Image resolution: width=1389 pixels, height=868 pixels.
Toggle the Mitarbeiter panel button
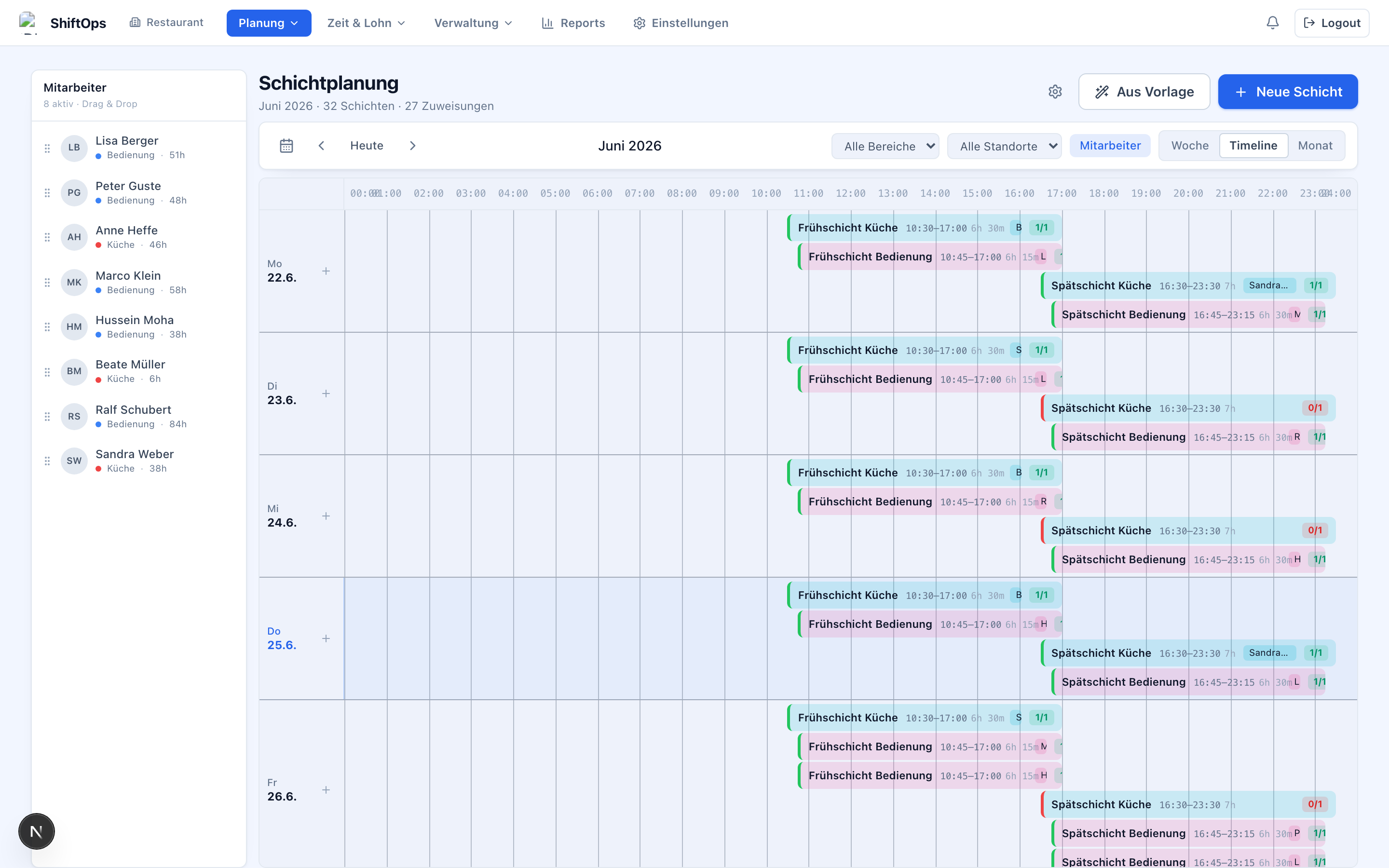1109,146
